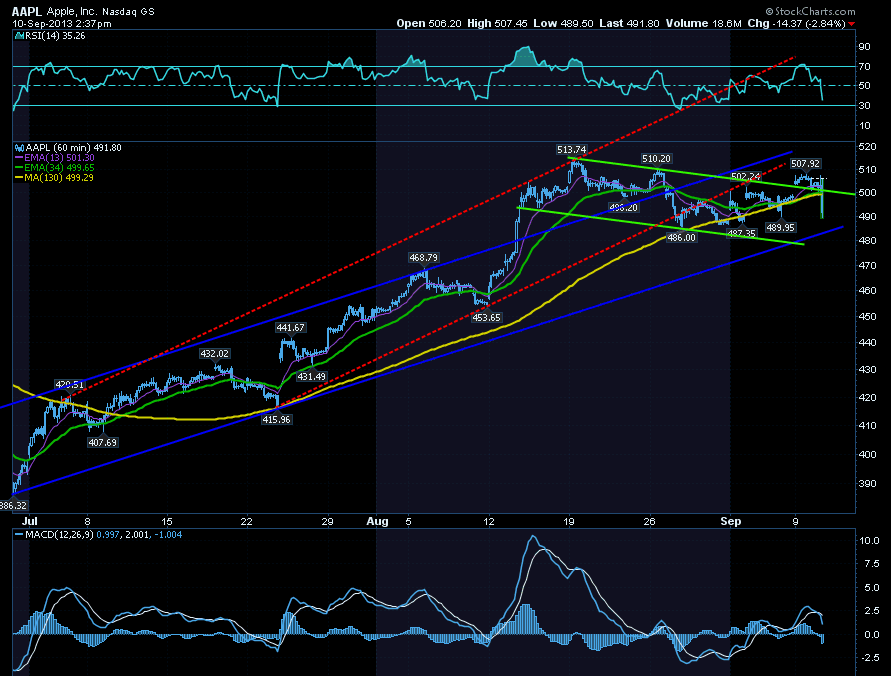
Task: Click the 415.96 low price label
Action: [x=276, y=419]
